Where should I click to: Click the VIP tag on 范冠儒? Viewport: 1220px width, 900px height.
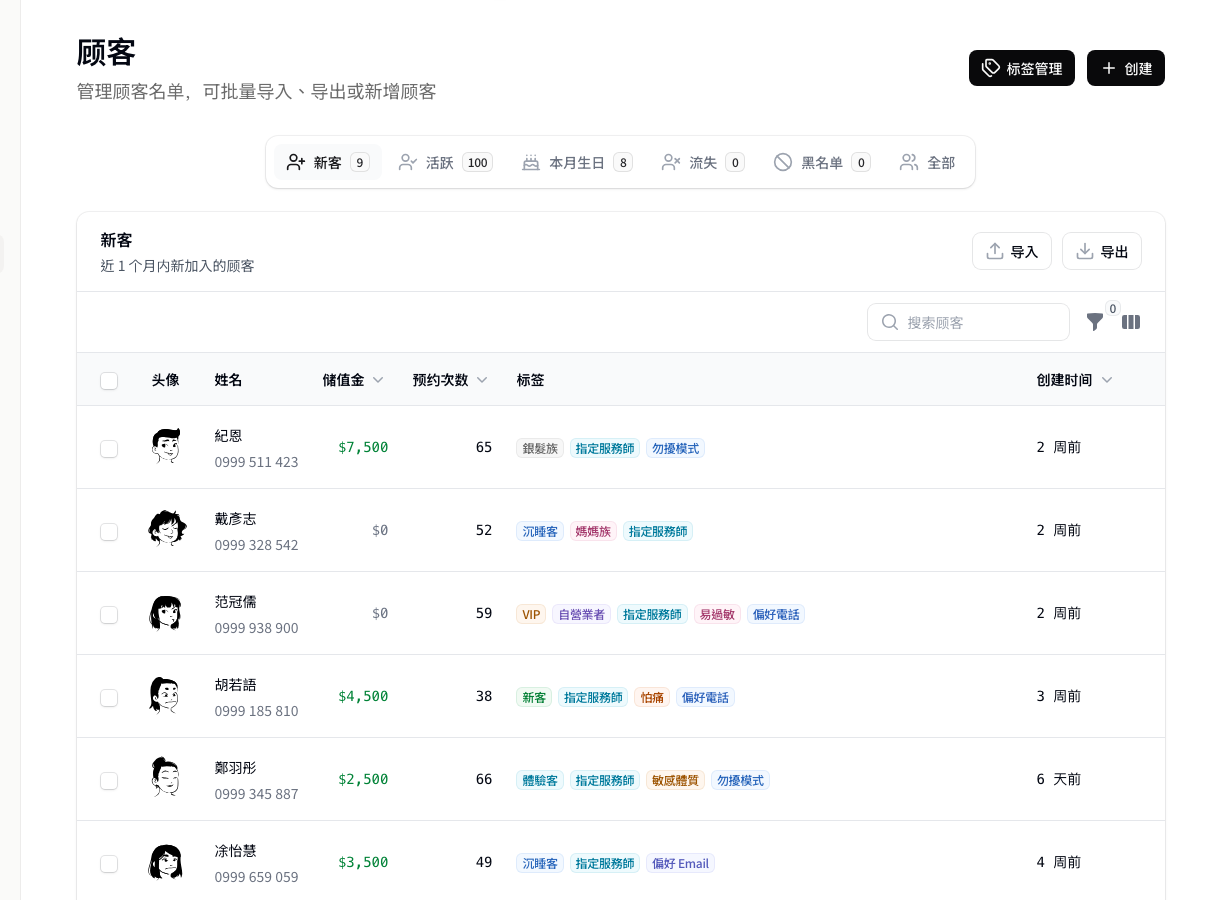[531, 614]
